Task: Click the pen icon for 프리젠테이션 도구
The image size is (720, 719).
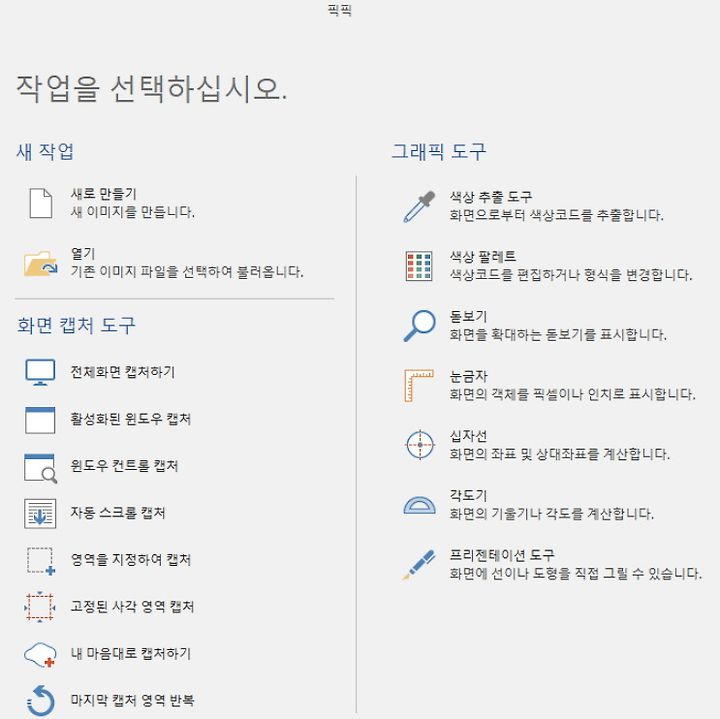Action: 419,565
